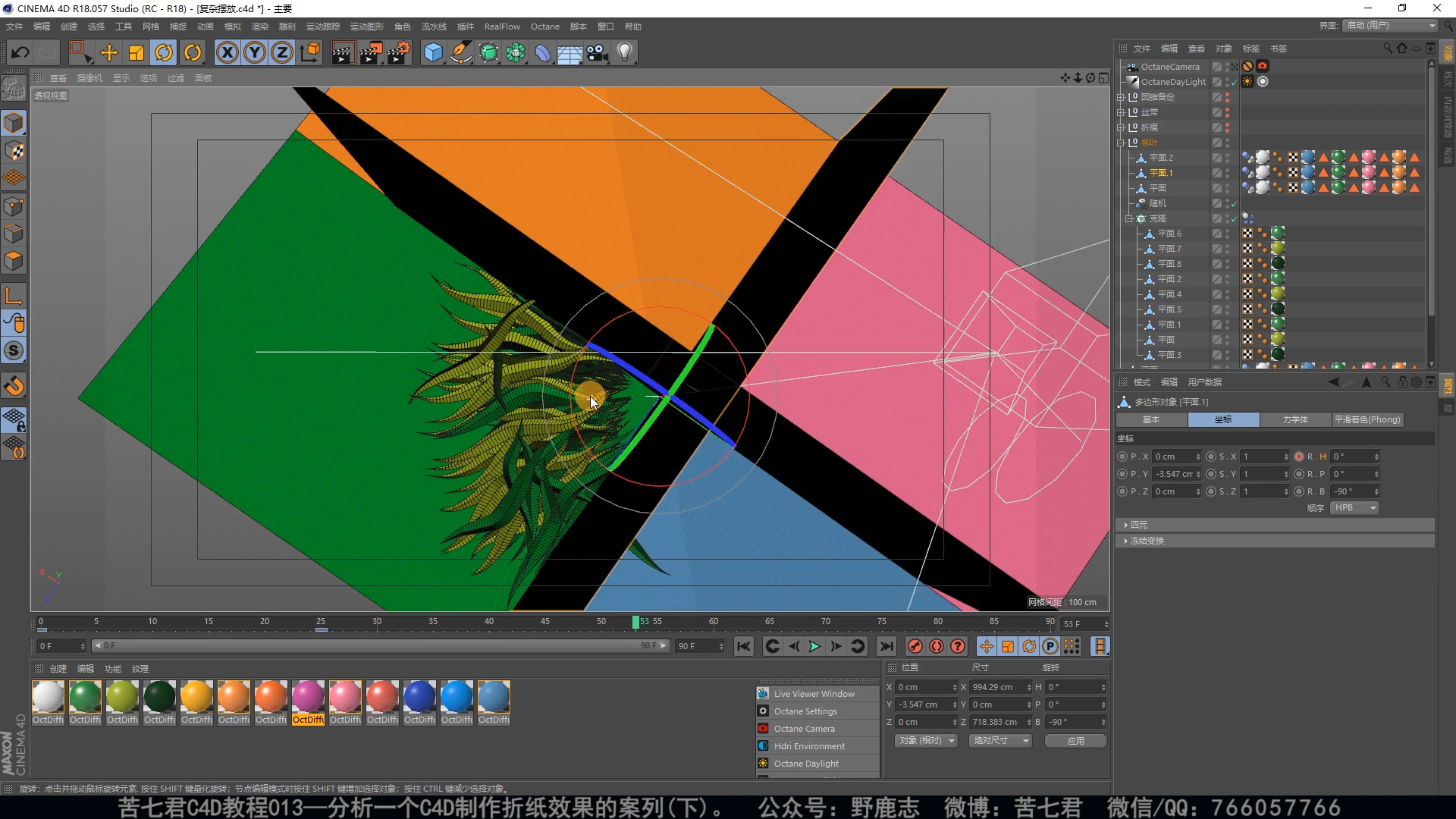Click the Light object bulb icon
Screen dimensions: 1456x819
(625, 52)
